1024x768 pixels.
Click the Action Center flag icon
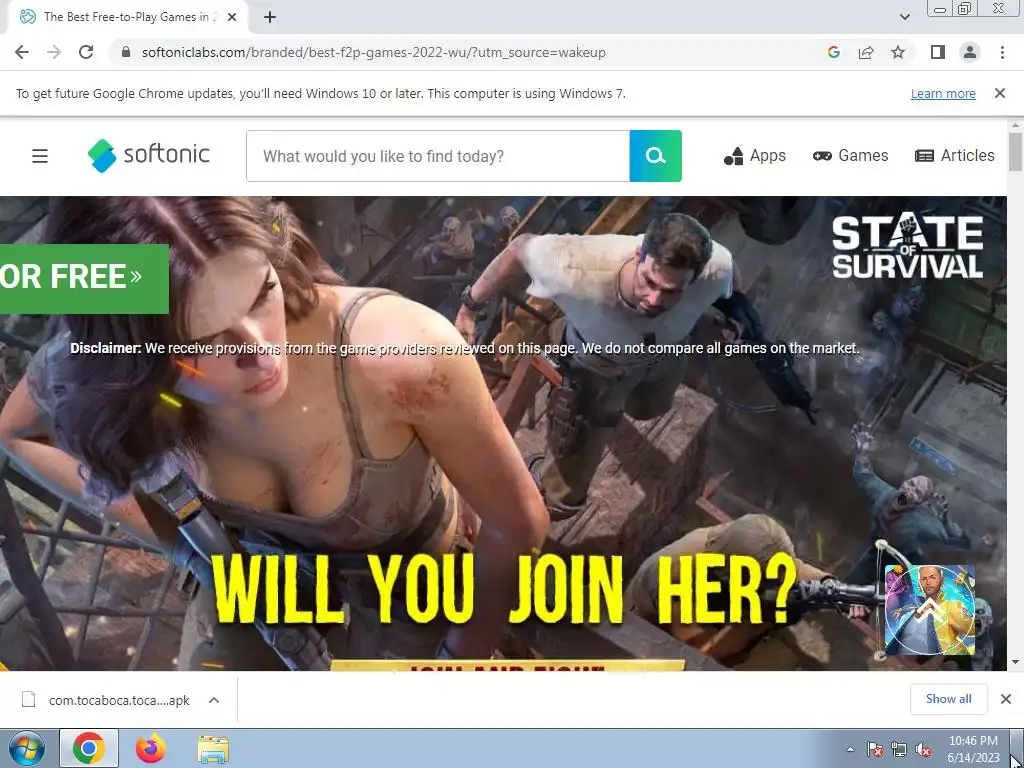[x=874, y=750]
